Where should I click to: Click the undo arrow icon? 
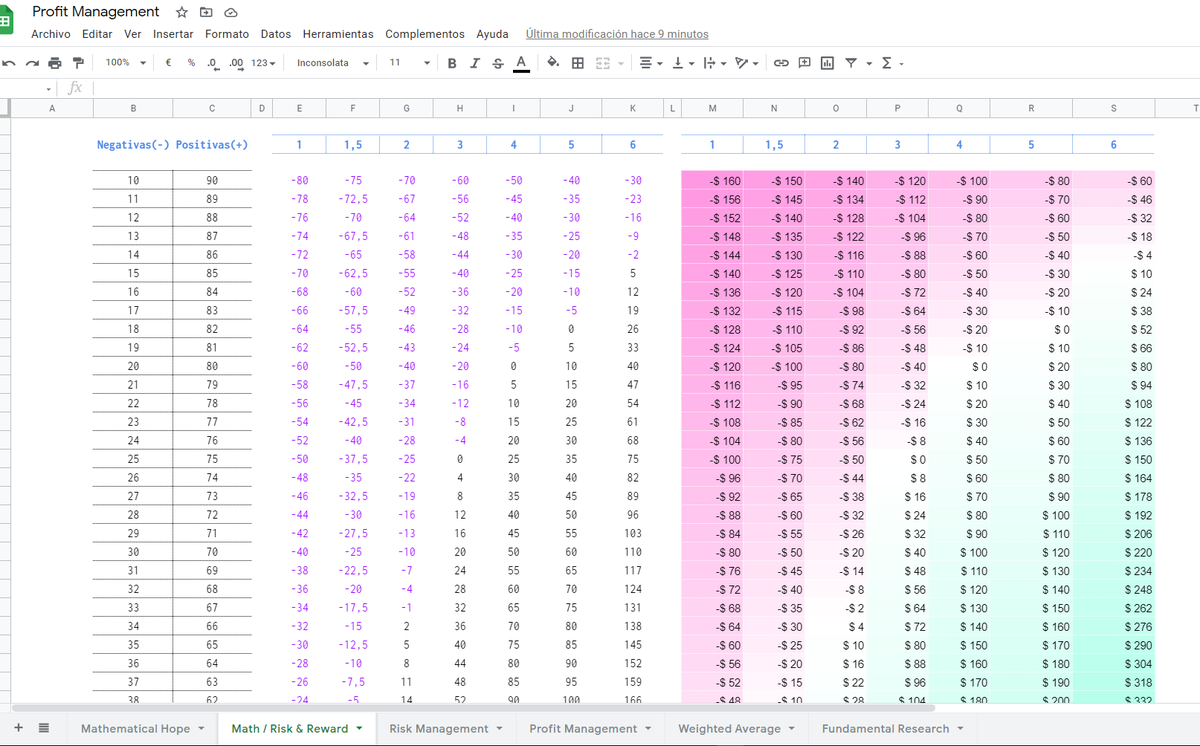[x=9, y=63]
